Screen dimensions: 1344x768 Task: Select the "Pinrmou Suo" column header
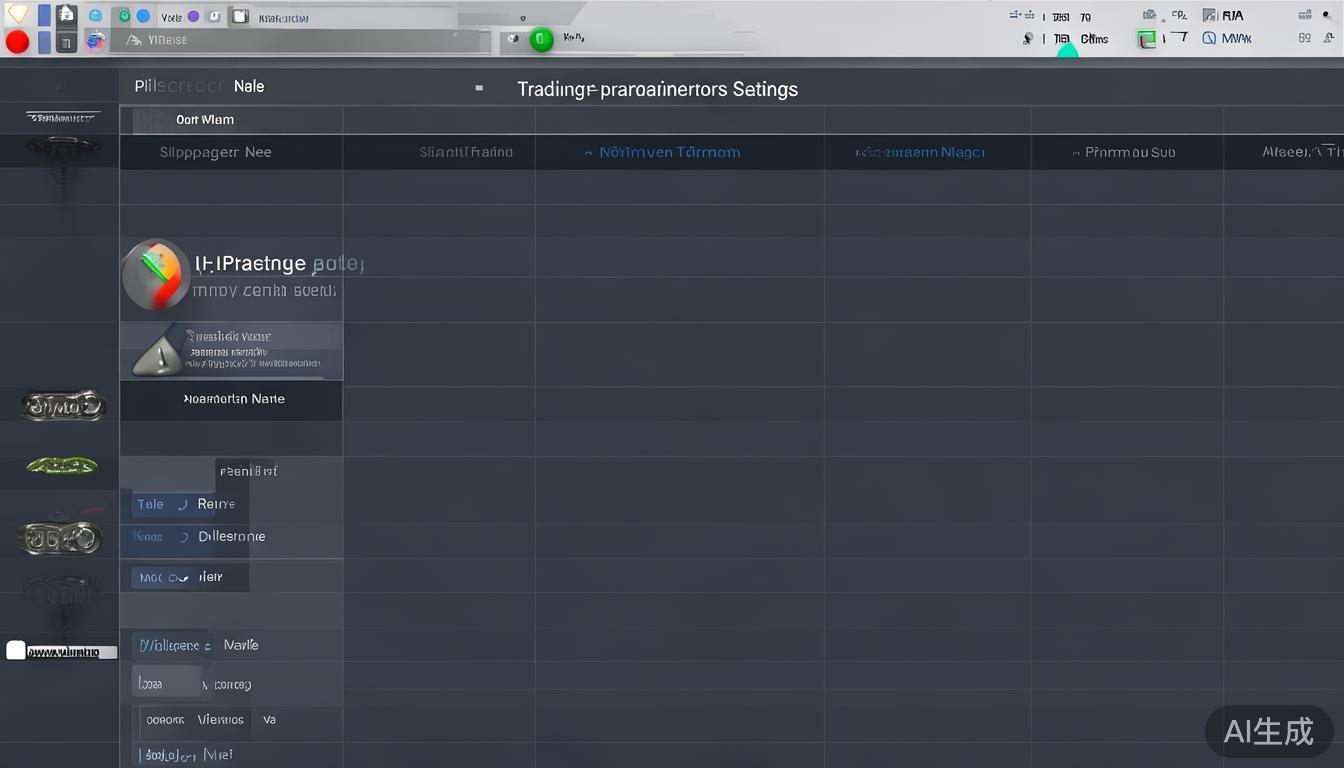(x=1129, y=153)
